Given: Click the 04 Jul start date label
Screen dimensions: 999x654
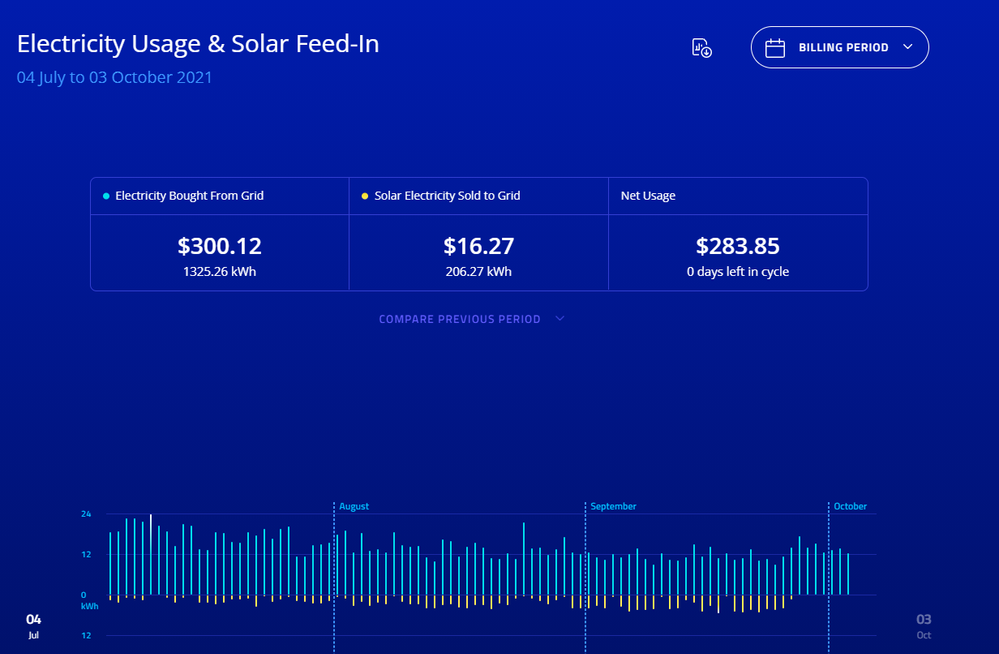Looking at the screenshot, I should point(33,625).
